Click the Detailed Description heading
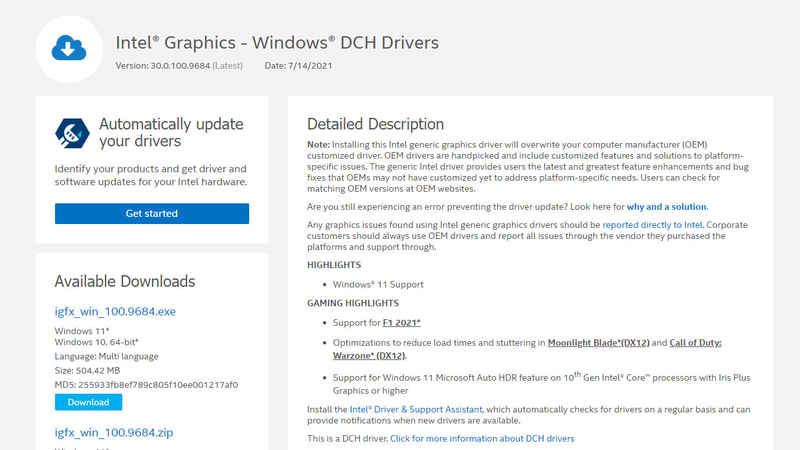Image resolution: width=800 pixels, height=450 pixels. point(376,124)
